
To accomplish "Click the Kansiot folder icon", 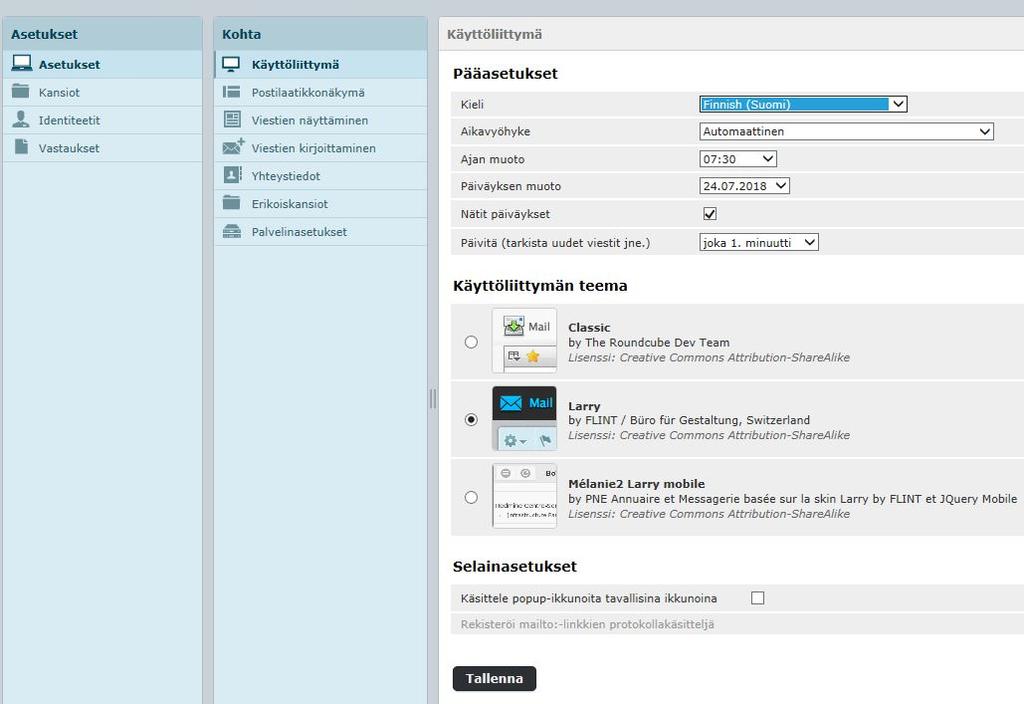I will pos(20,93).
